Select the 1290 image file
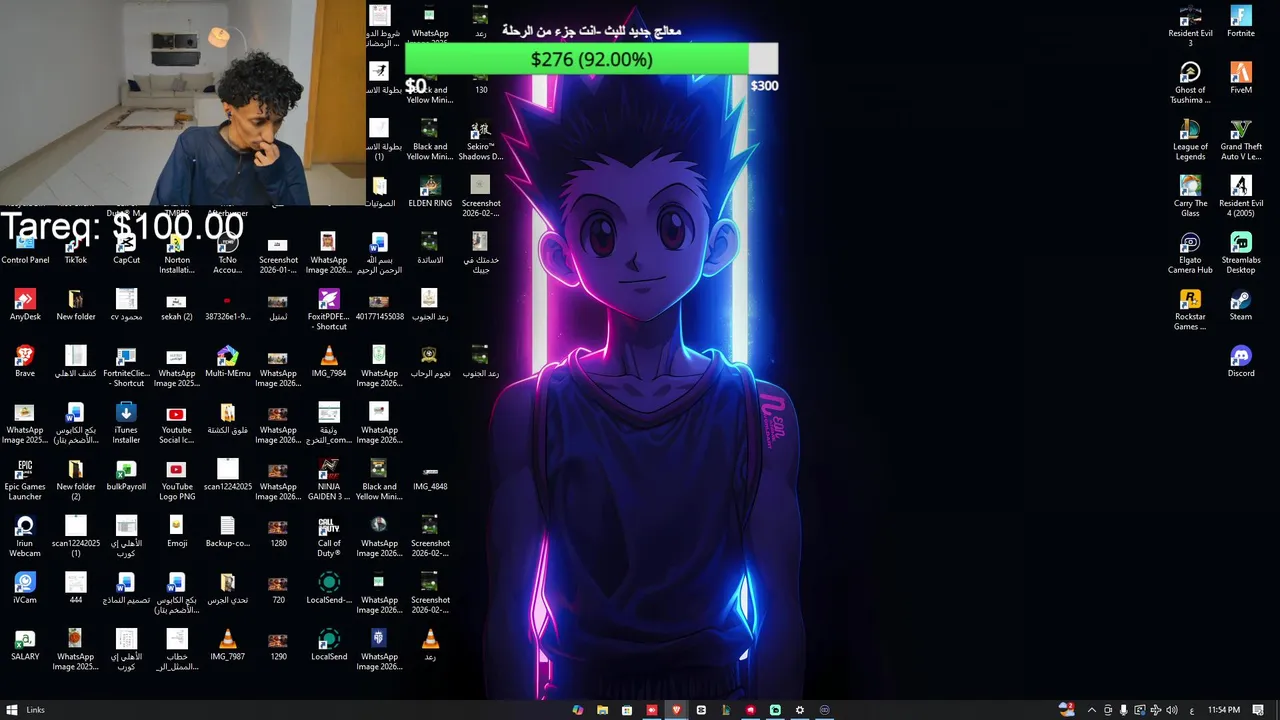This screenshot has height=720, width=1280. coord(278,646)
